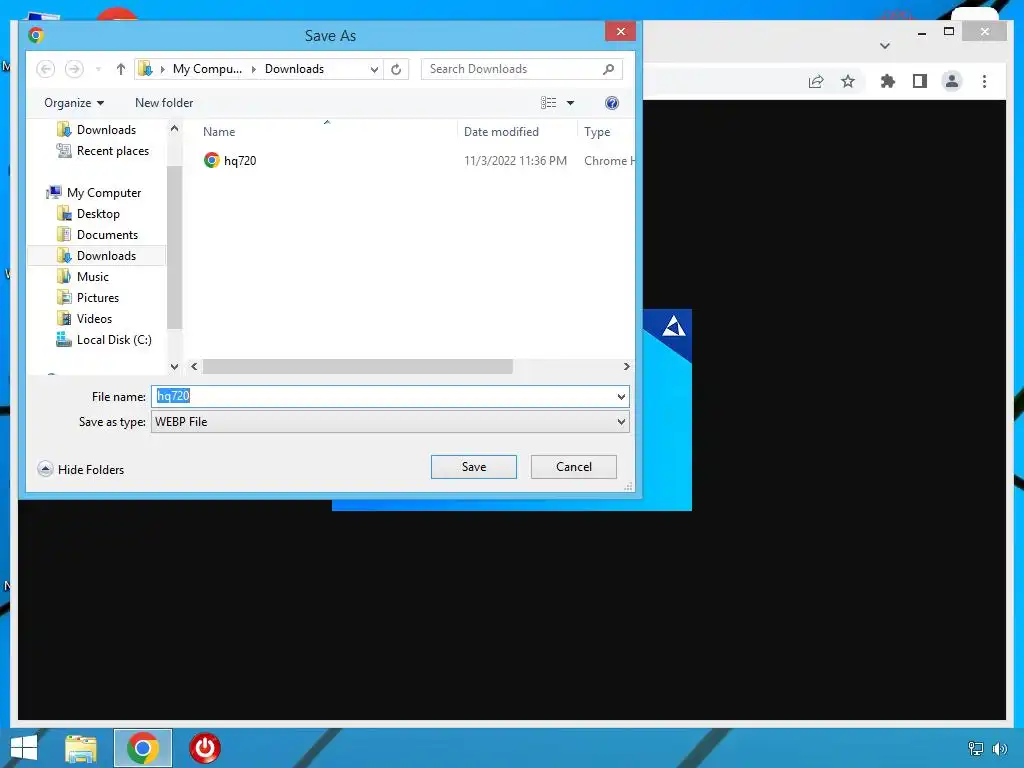
Task: Click the horizontal scrollbar left arrow
Action: coord(194,366)
